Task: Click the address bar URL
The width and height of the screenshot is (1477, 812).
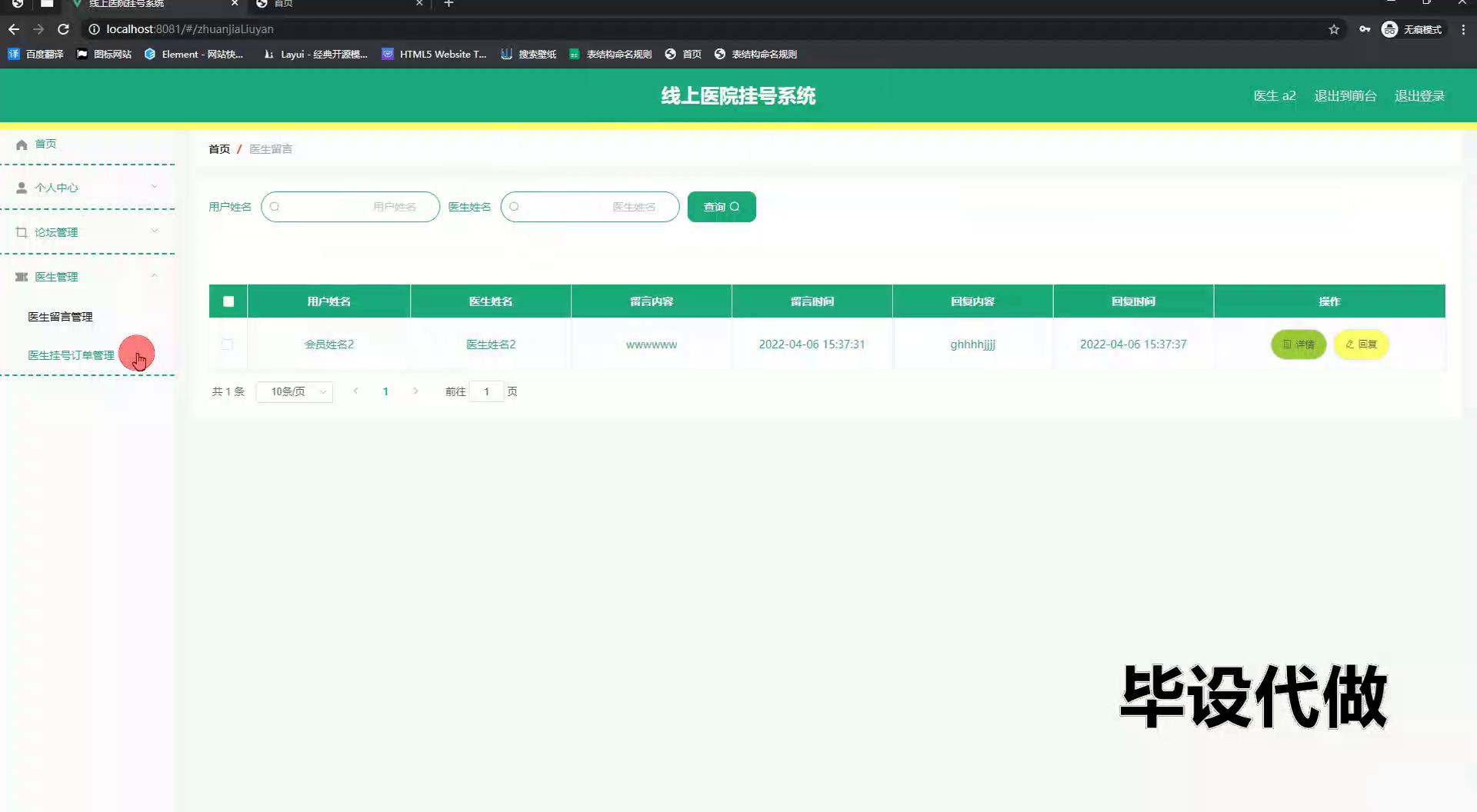Action: click(190, 29)
